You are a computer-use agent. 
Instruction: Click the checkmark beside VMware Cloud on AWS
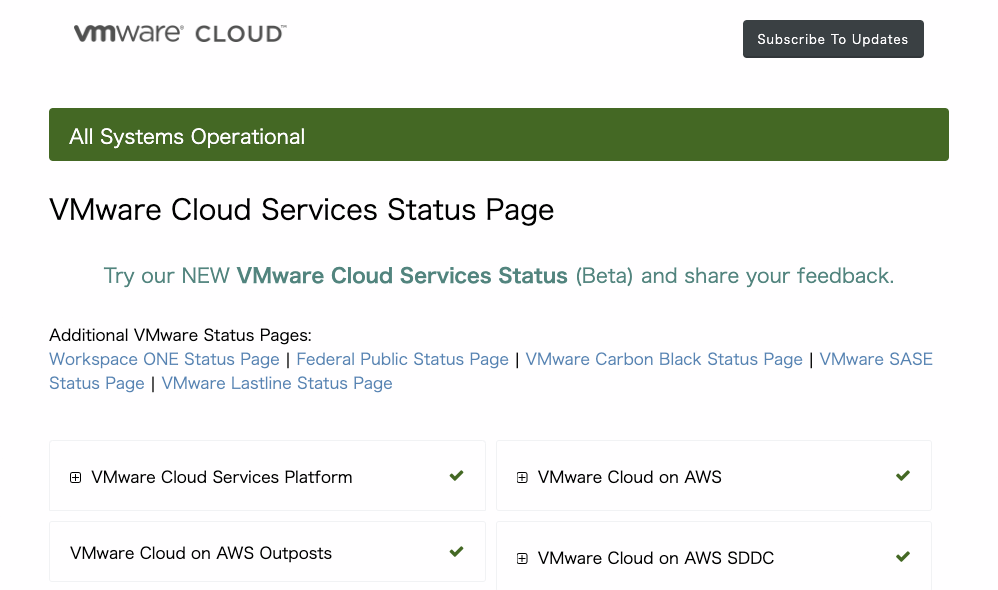point(903,476)
